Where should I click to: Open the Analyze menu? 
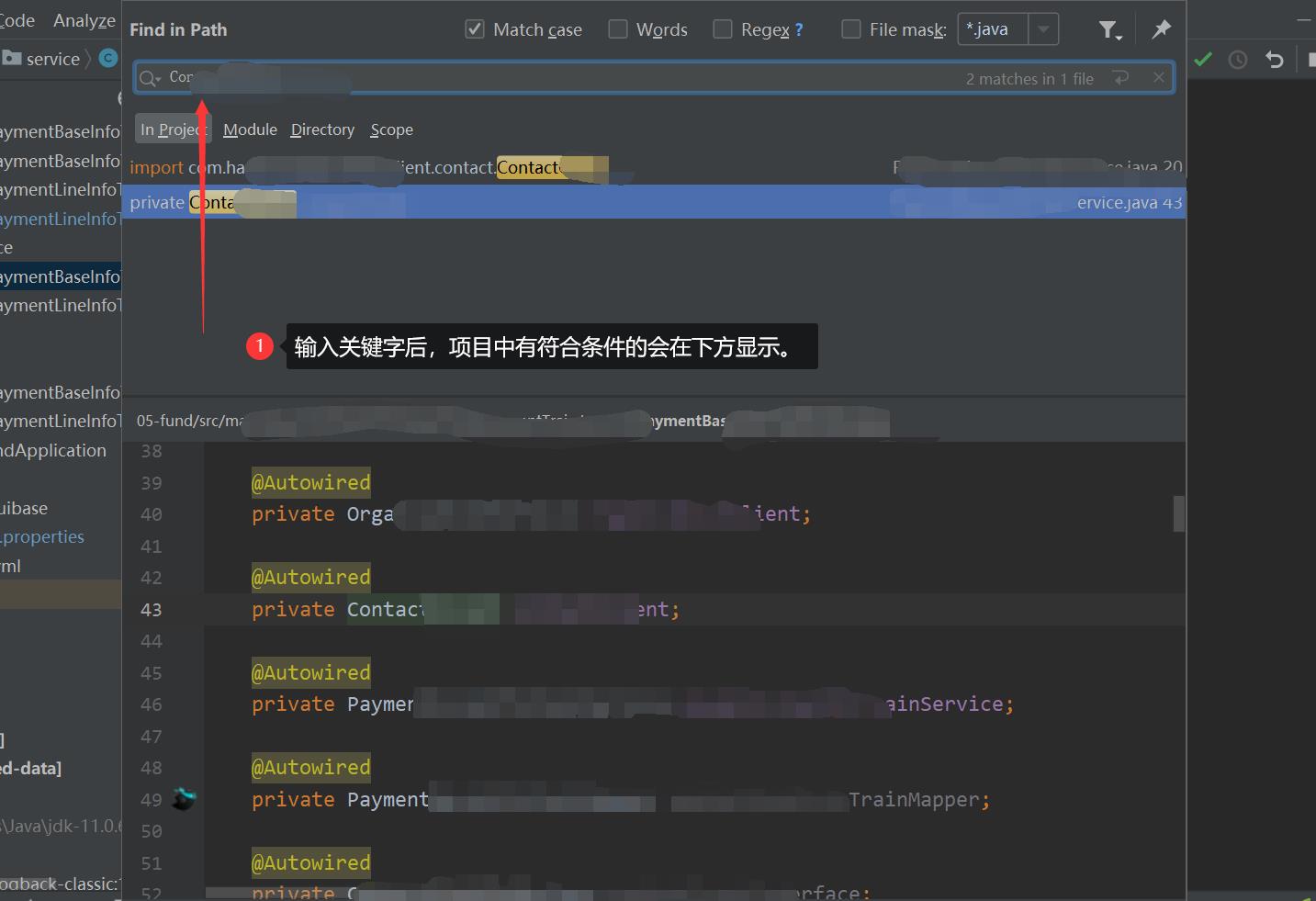(x=84, y=20)
